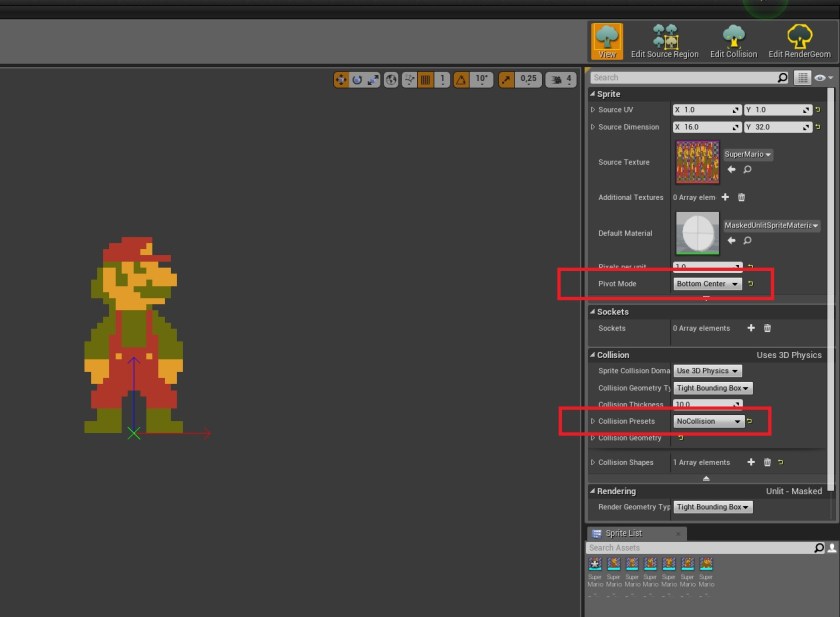Open the Default Material sphere preview

click(x=697, y=232)
